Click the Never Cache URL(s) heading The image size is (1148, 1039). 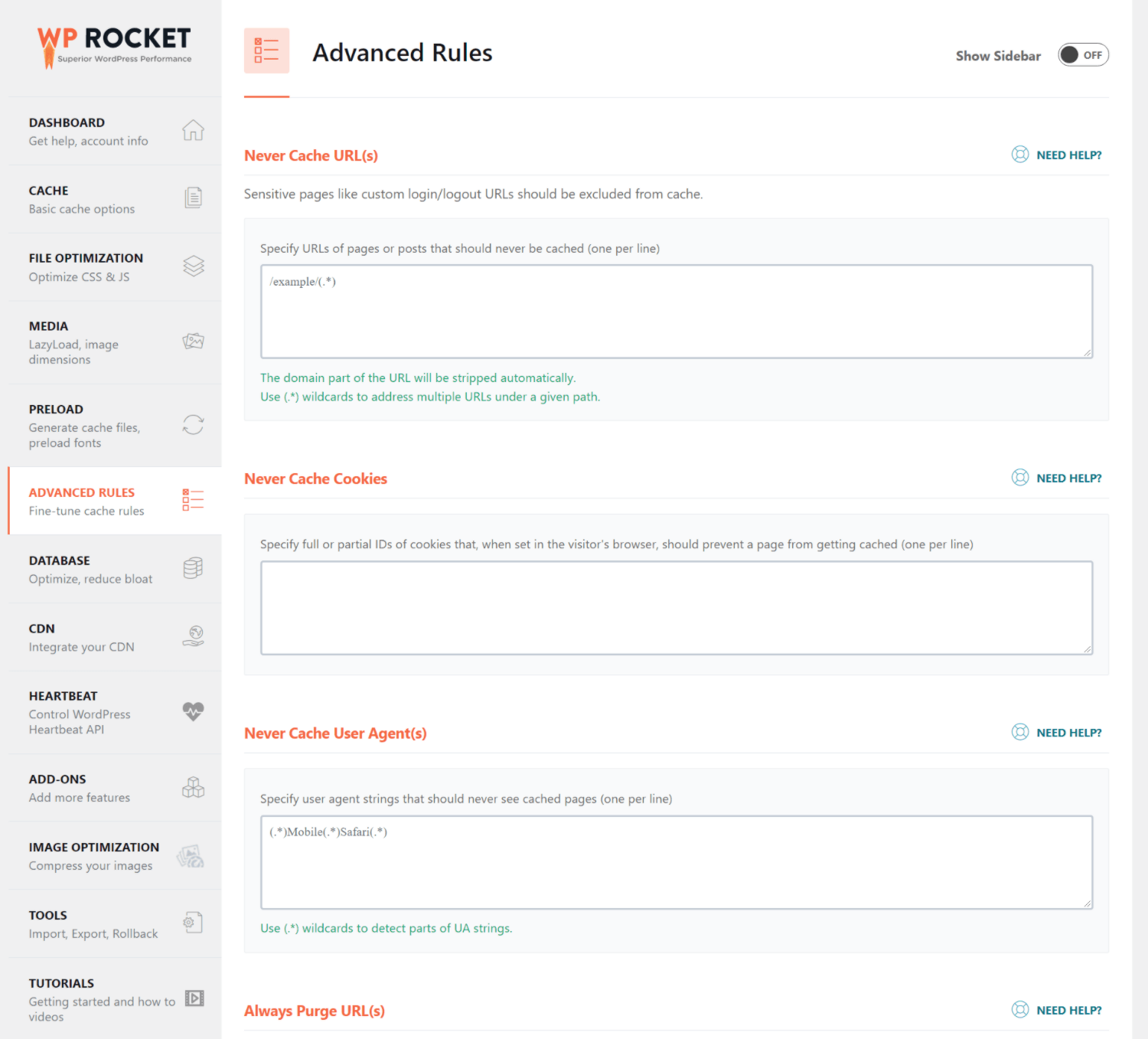pyautogui.click(x=311, y=155)
